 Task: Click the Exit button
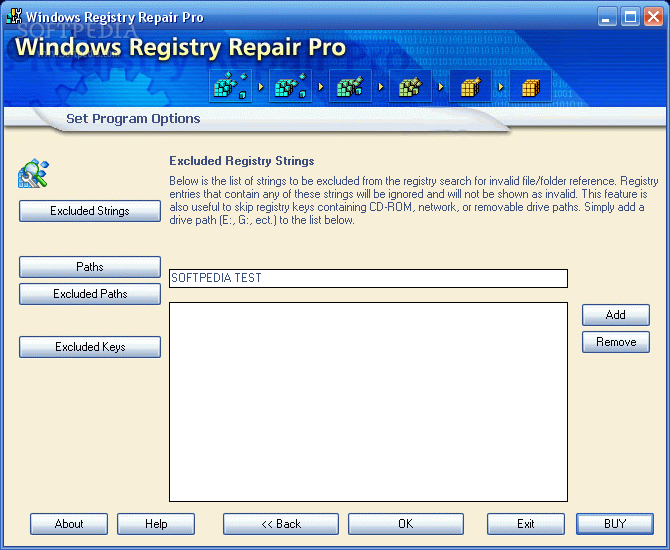point(526,524)
